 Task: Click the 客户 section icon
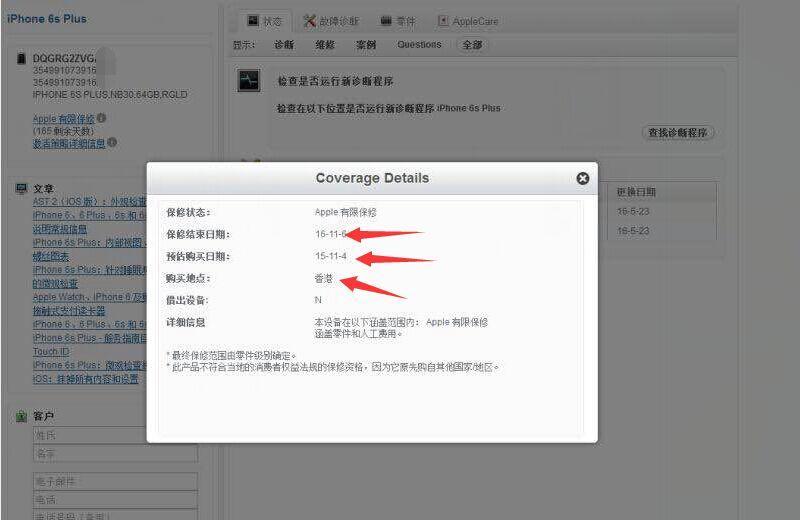[x=21, y=416]
